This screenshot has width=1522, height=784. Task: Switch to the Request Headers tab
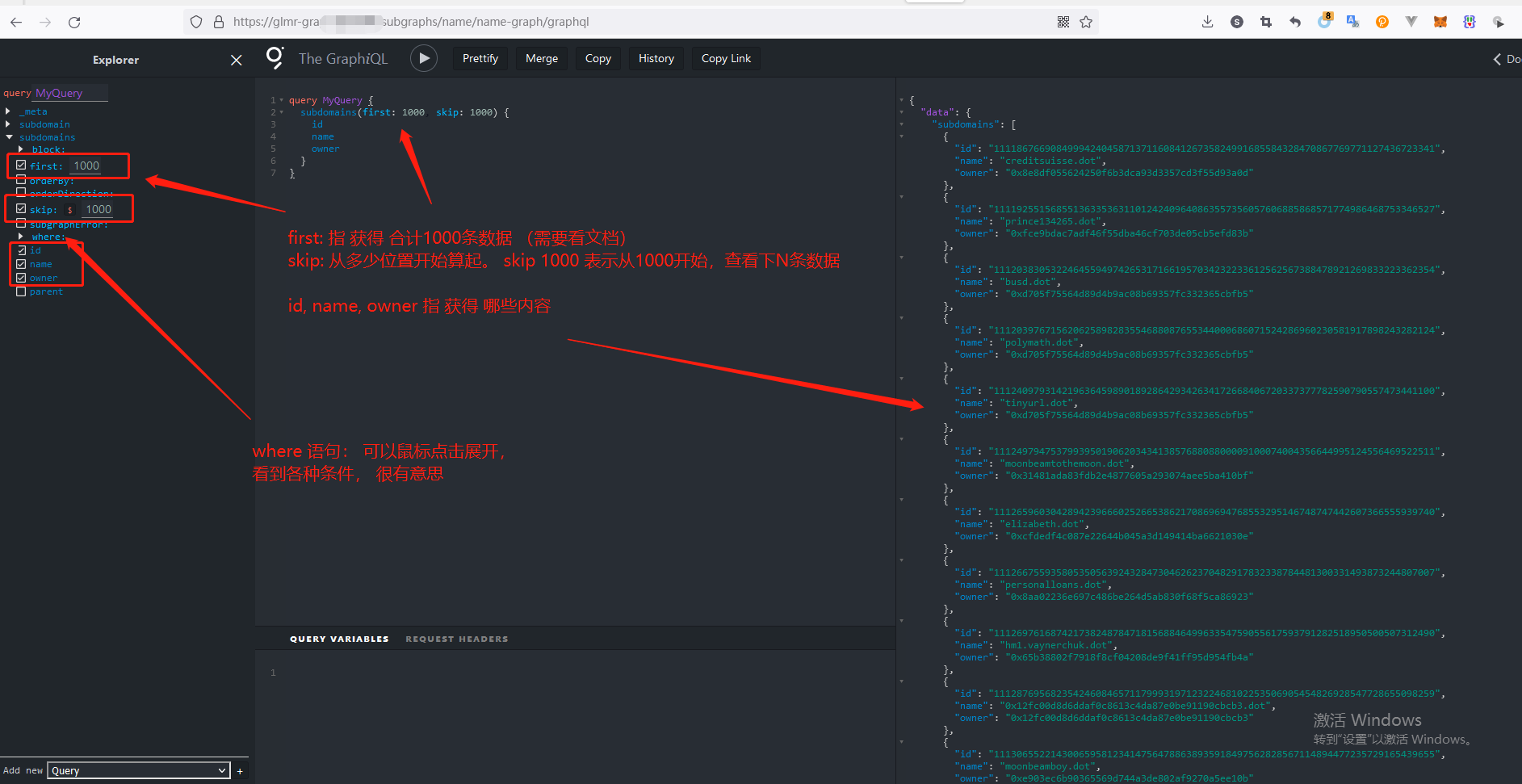[x=456, y=639]
